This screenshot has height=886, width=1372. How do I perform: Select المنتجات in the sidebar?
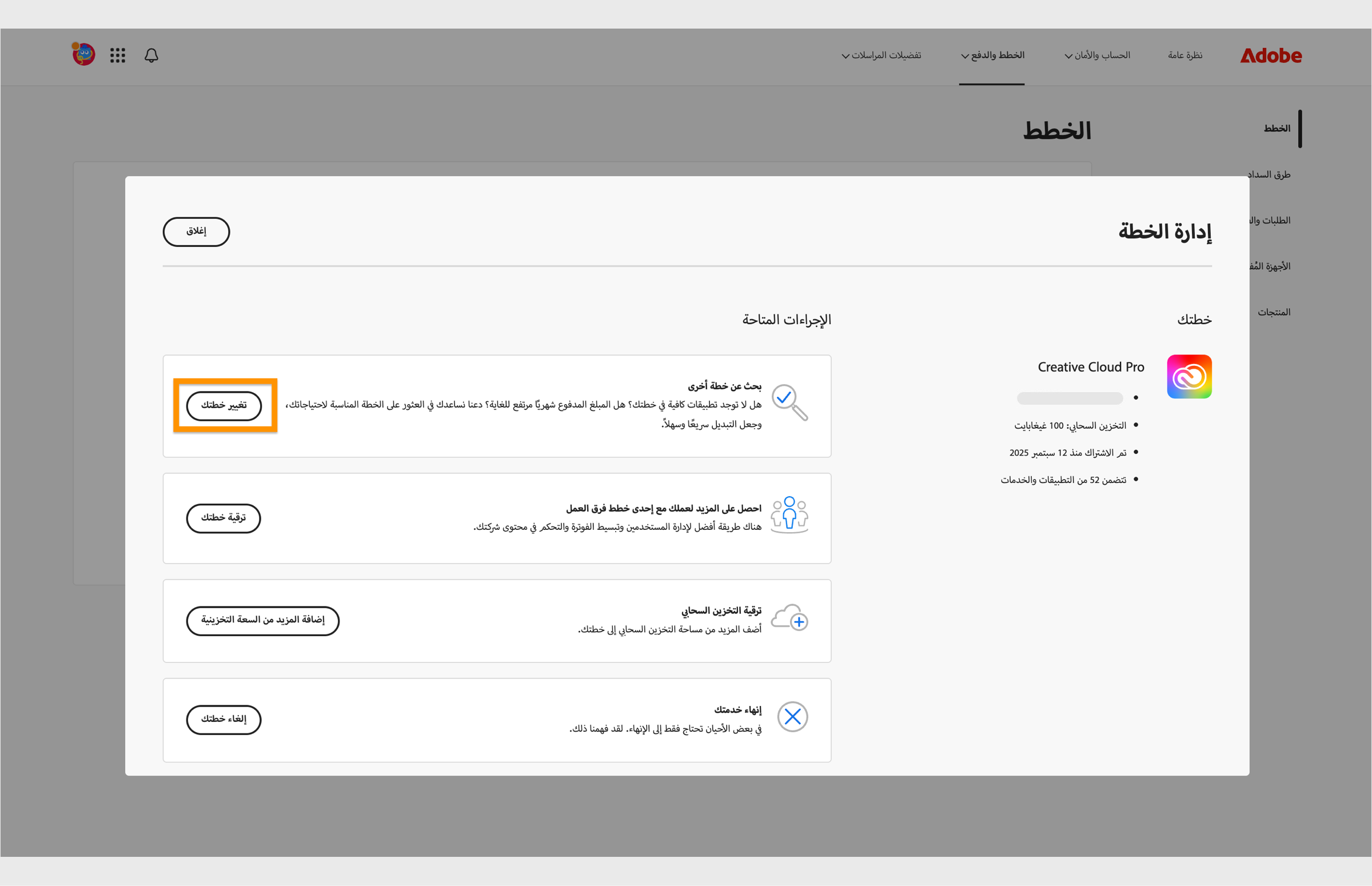[1274, 312]
